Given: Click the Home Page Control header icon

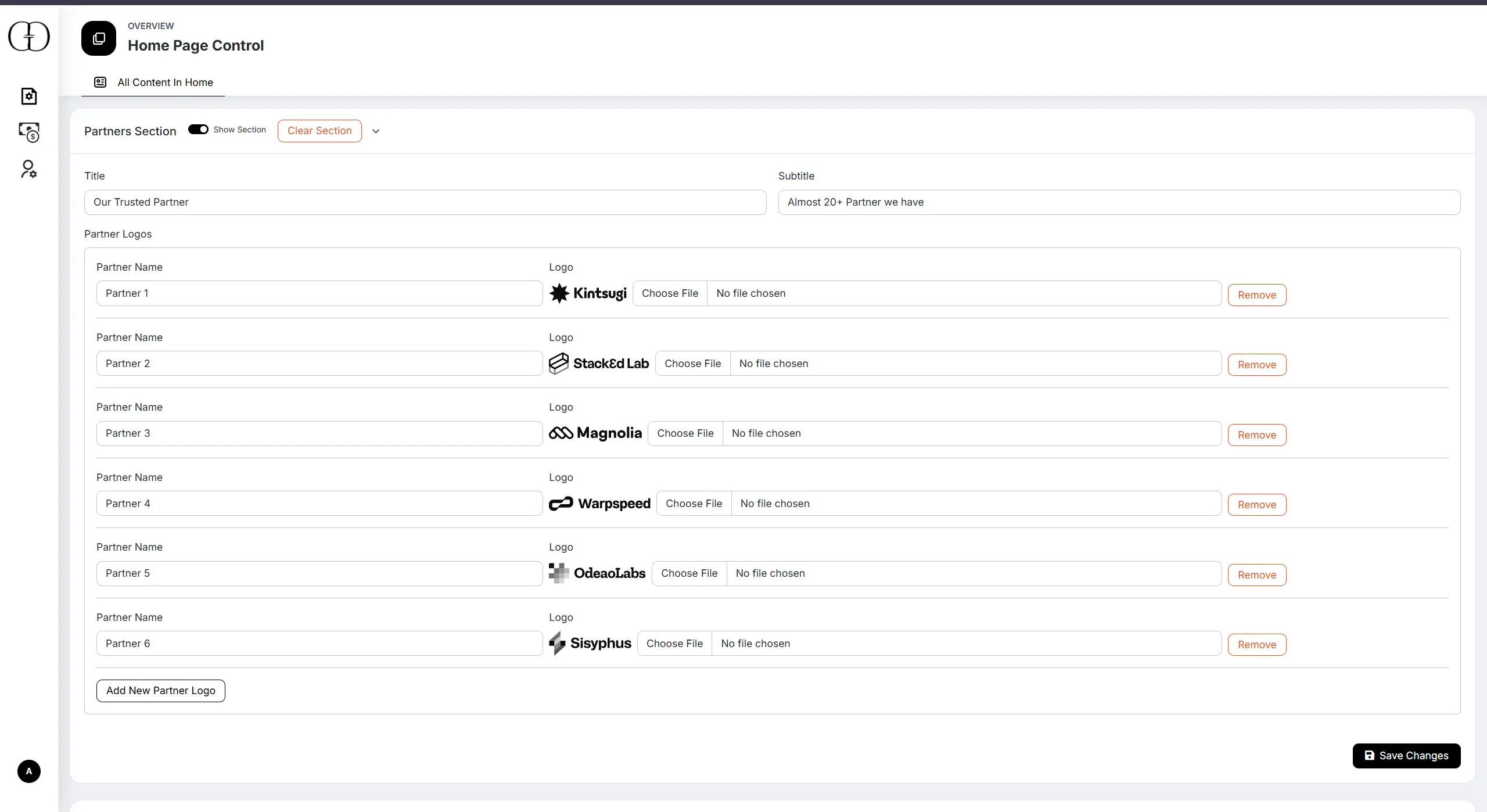Looking at the screenshot, I should tap(99, 38).
